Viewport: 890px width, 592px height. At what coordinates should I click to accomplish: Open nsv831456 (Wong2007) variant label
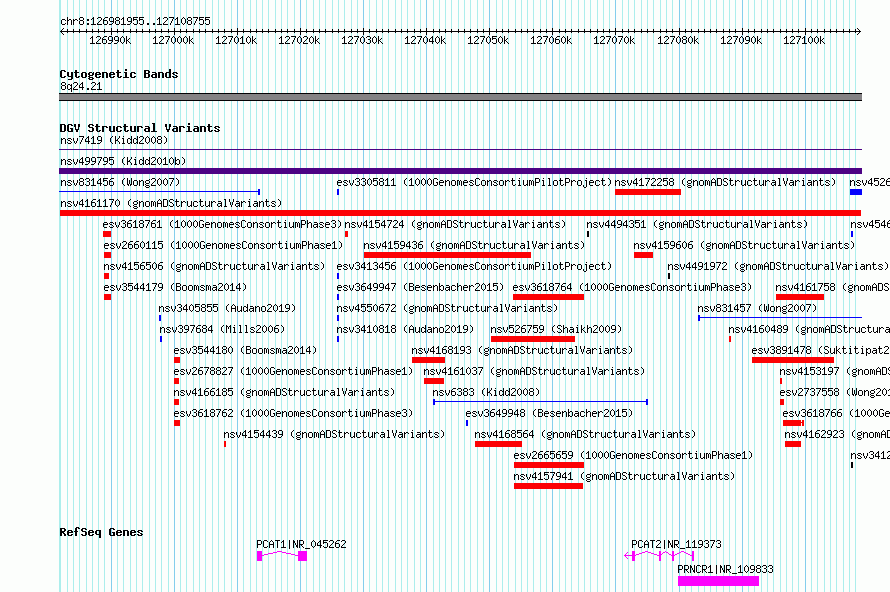coord(120,182)
